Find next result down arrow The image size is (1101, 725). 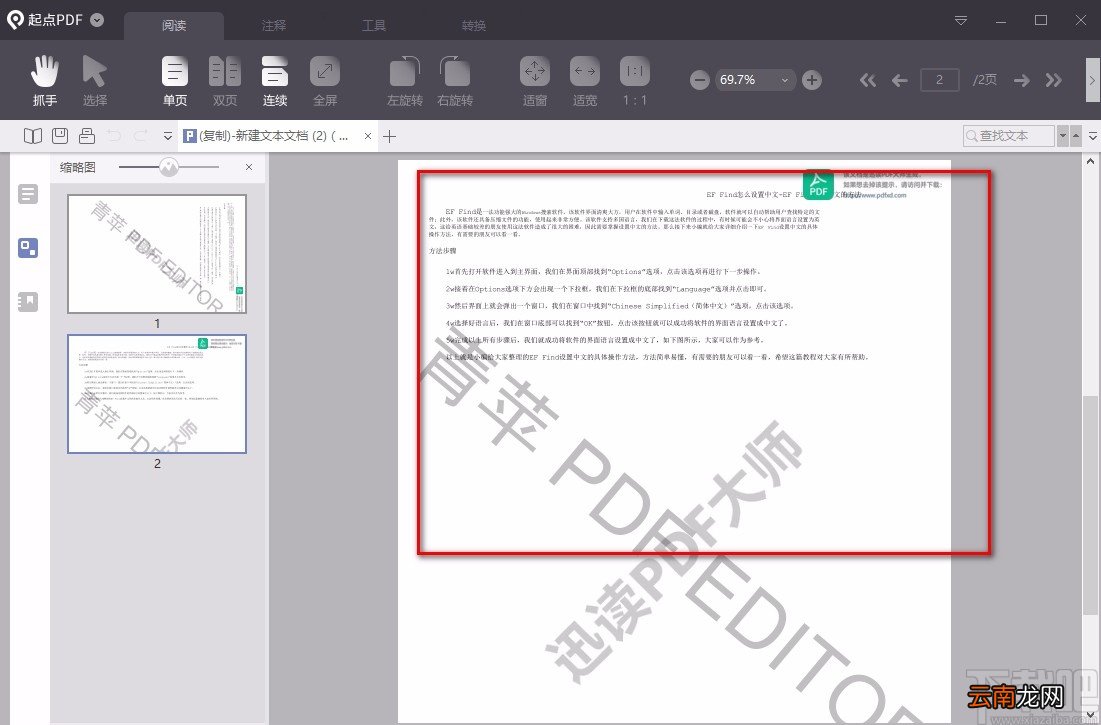(1063, 135)
